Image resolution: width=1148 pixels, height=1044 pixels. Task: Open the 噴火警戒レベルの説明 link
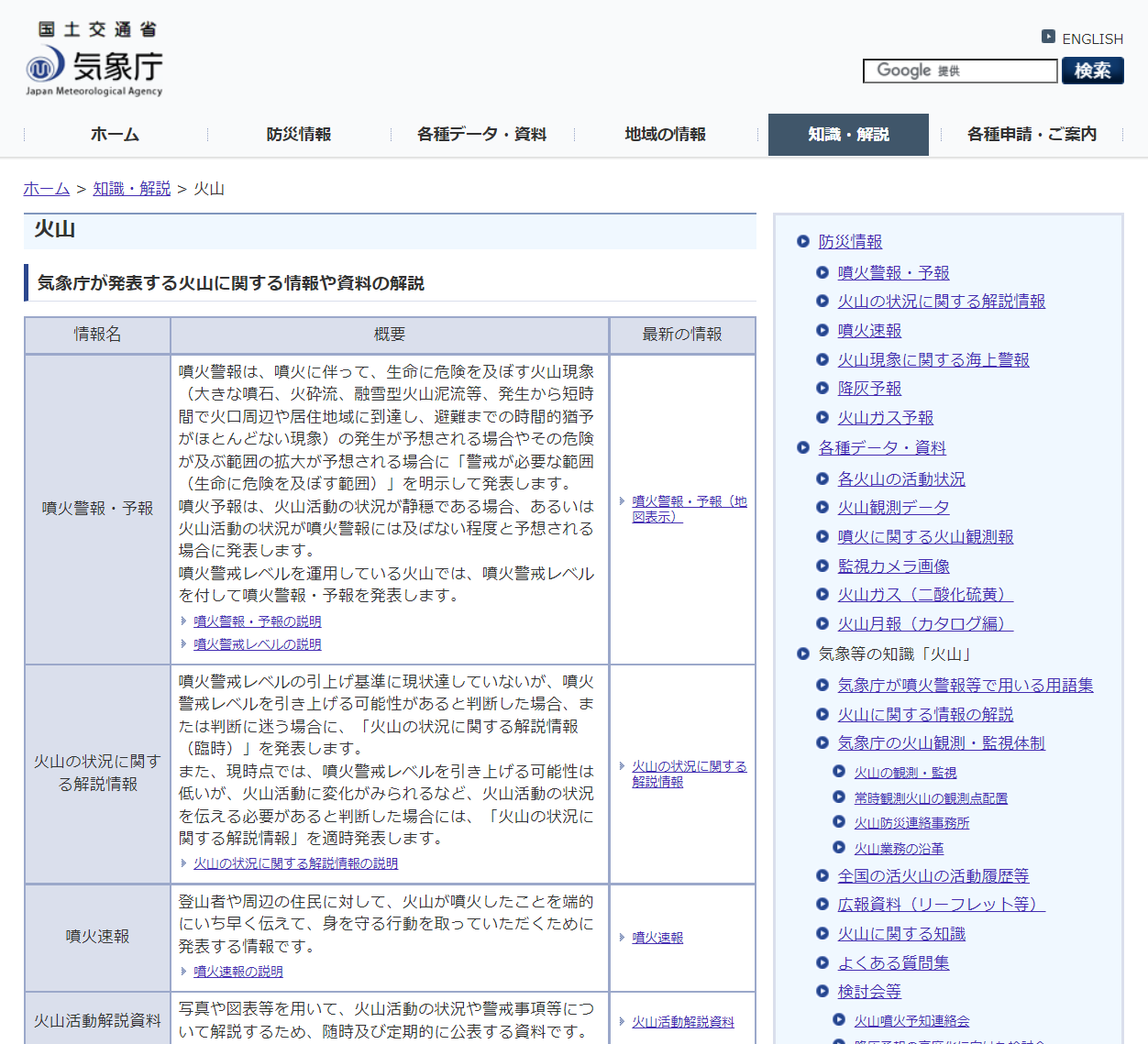tap(258, 644)
